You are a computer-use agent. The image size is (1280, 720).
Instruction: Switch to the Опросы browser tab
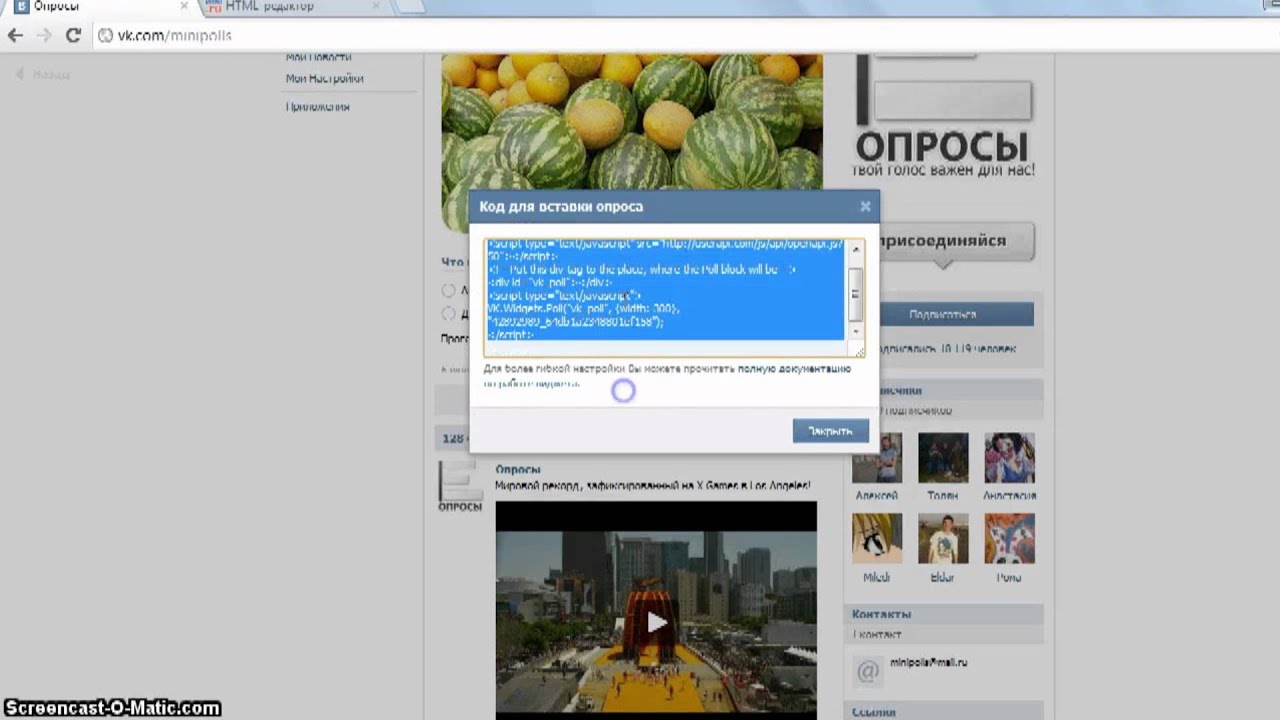pyautogui.click(x=98, y=7)
